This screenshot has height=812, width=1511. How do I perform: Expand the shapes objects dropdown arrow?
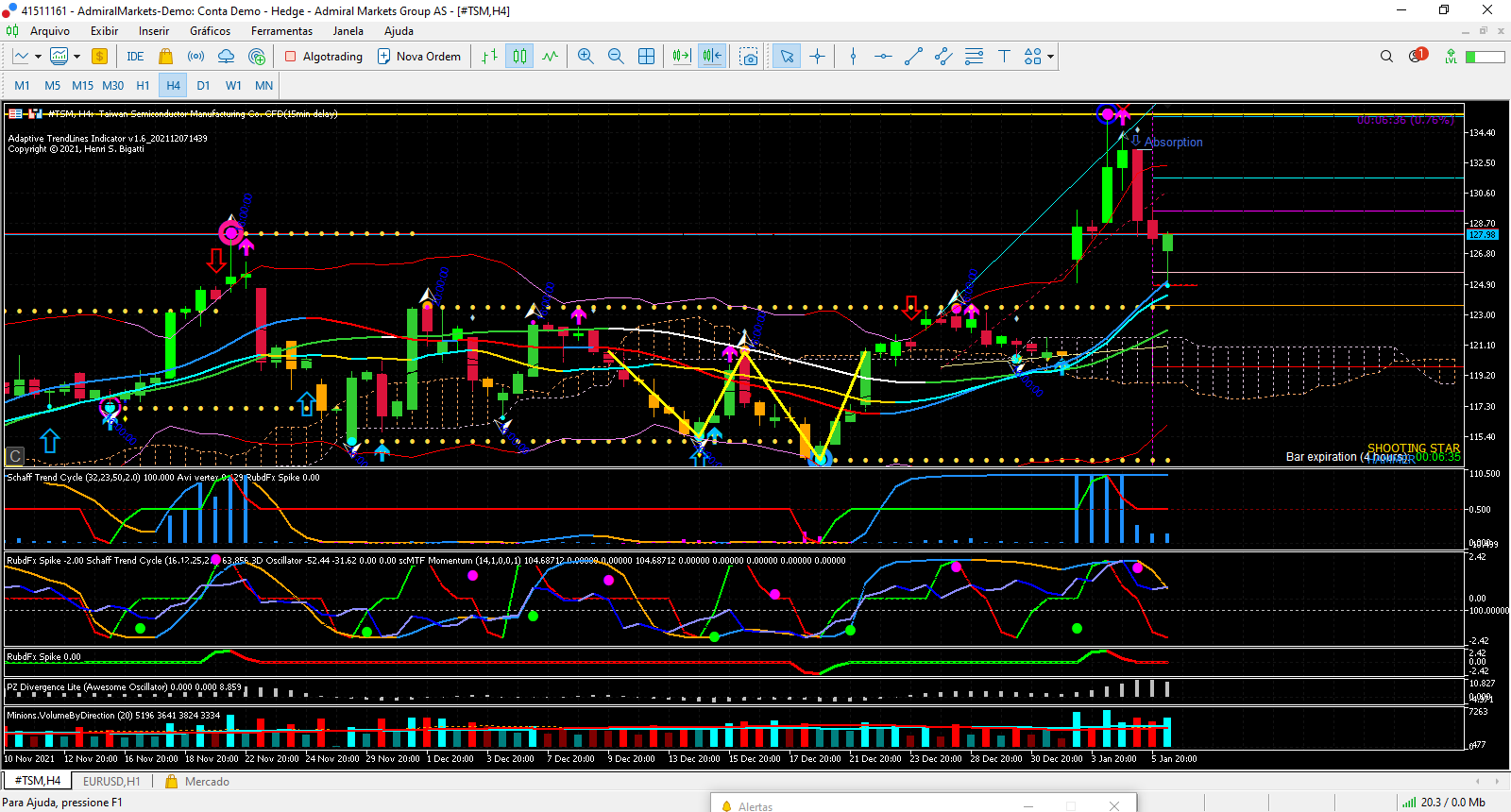[1050, 57]
